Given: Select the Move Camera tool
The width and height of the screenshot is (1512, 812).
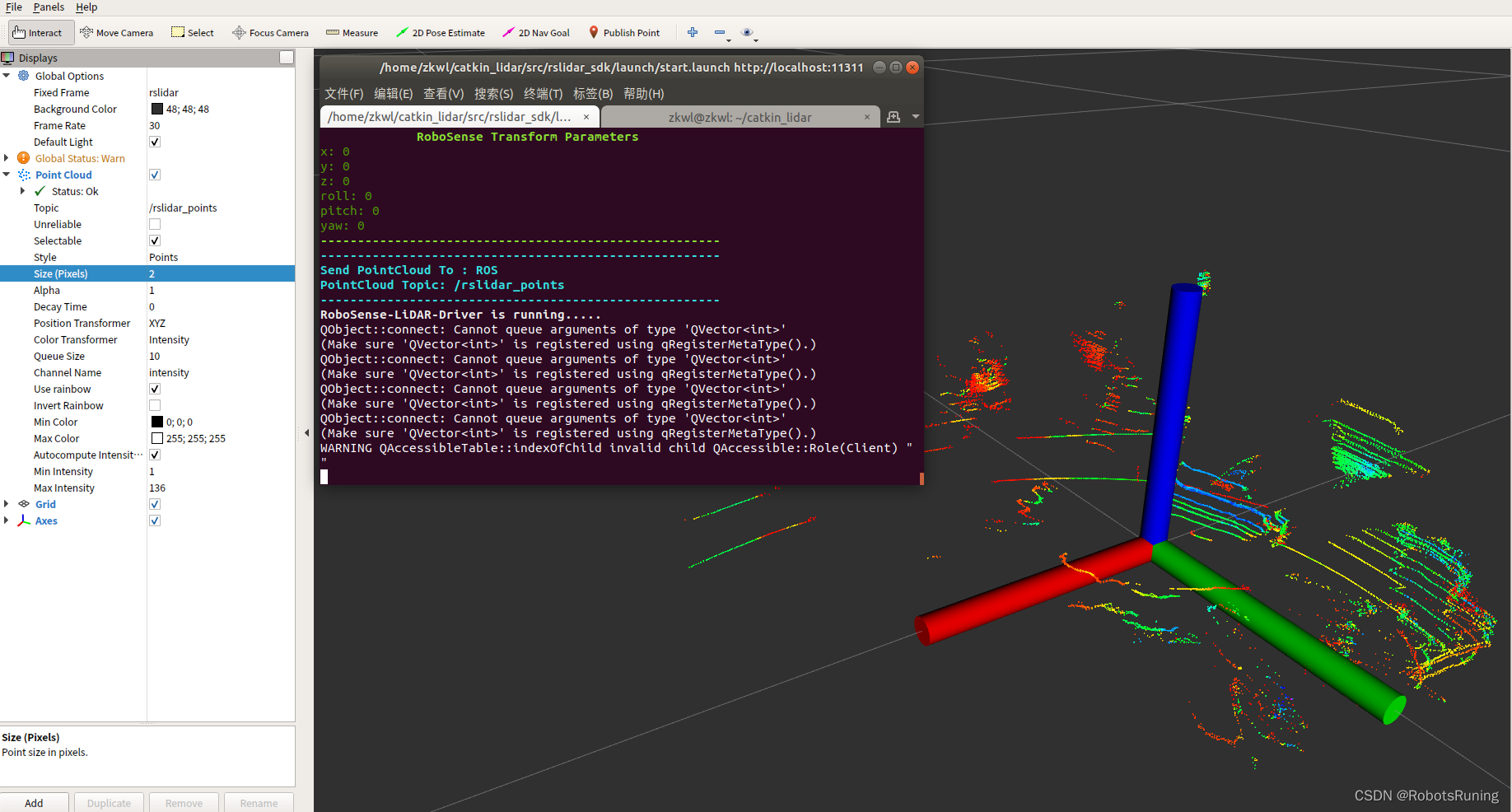Looking at the screenshot, I should coord(116,33).
